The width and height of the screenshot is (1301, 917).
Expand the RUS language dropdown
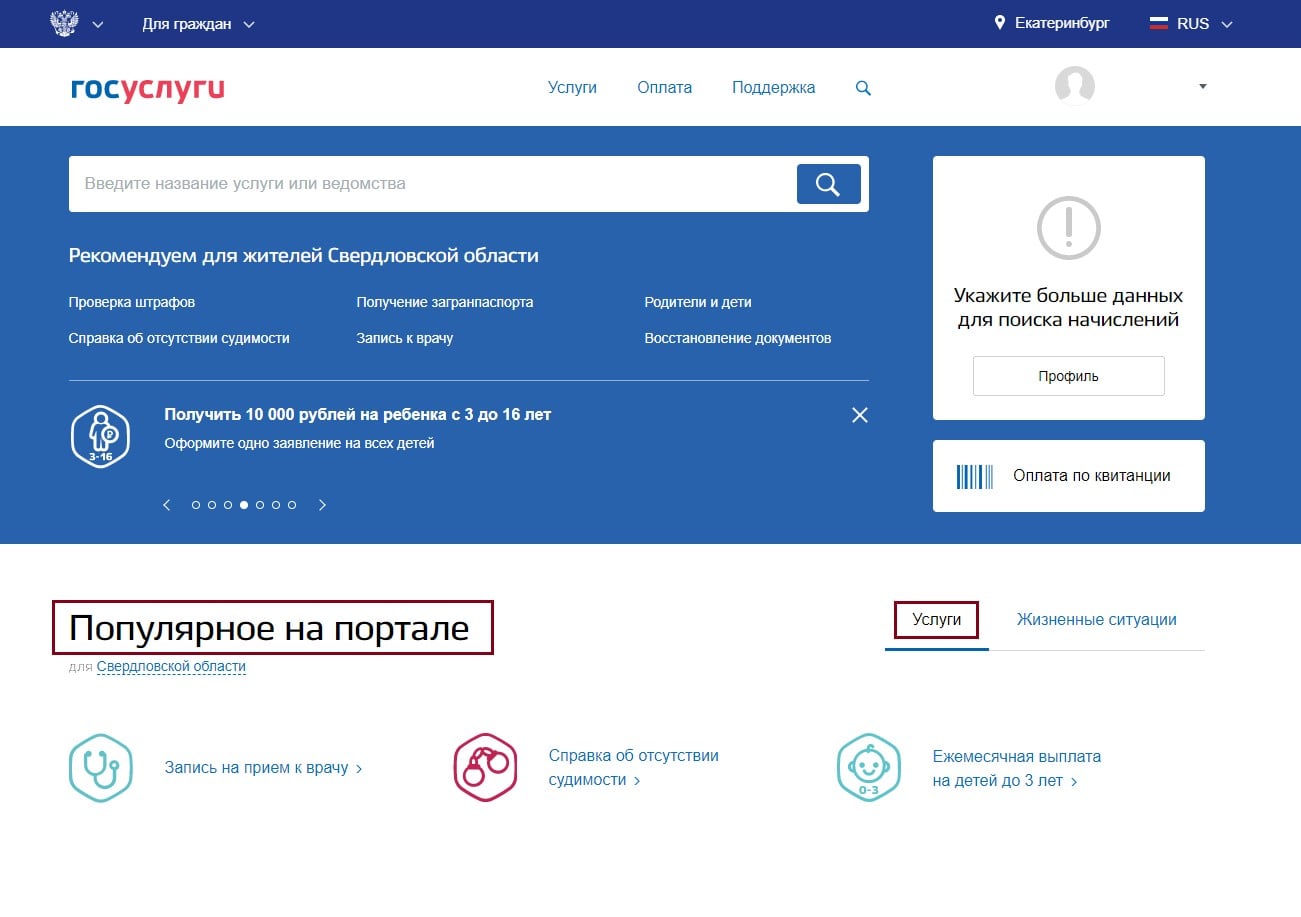[x=1194, y=24]
